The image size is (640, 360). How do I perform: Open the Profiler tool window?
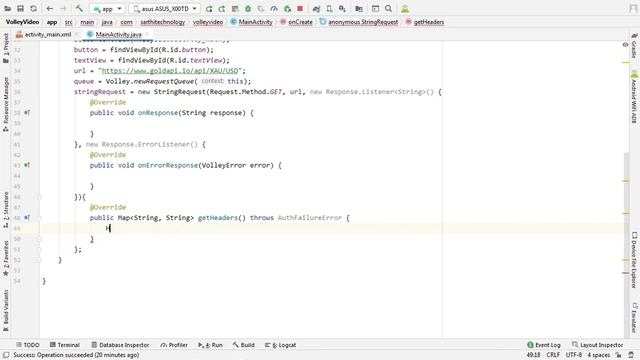(x=174, y=345)
